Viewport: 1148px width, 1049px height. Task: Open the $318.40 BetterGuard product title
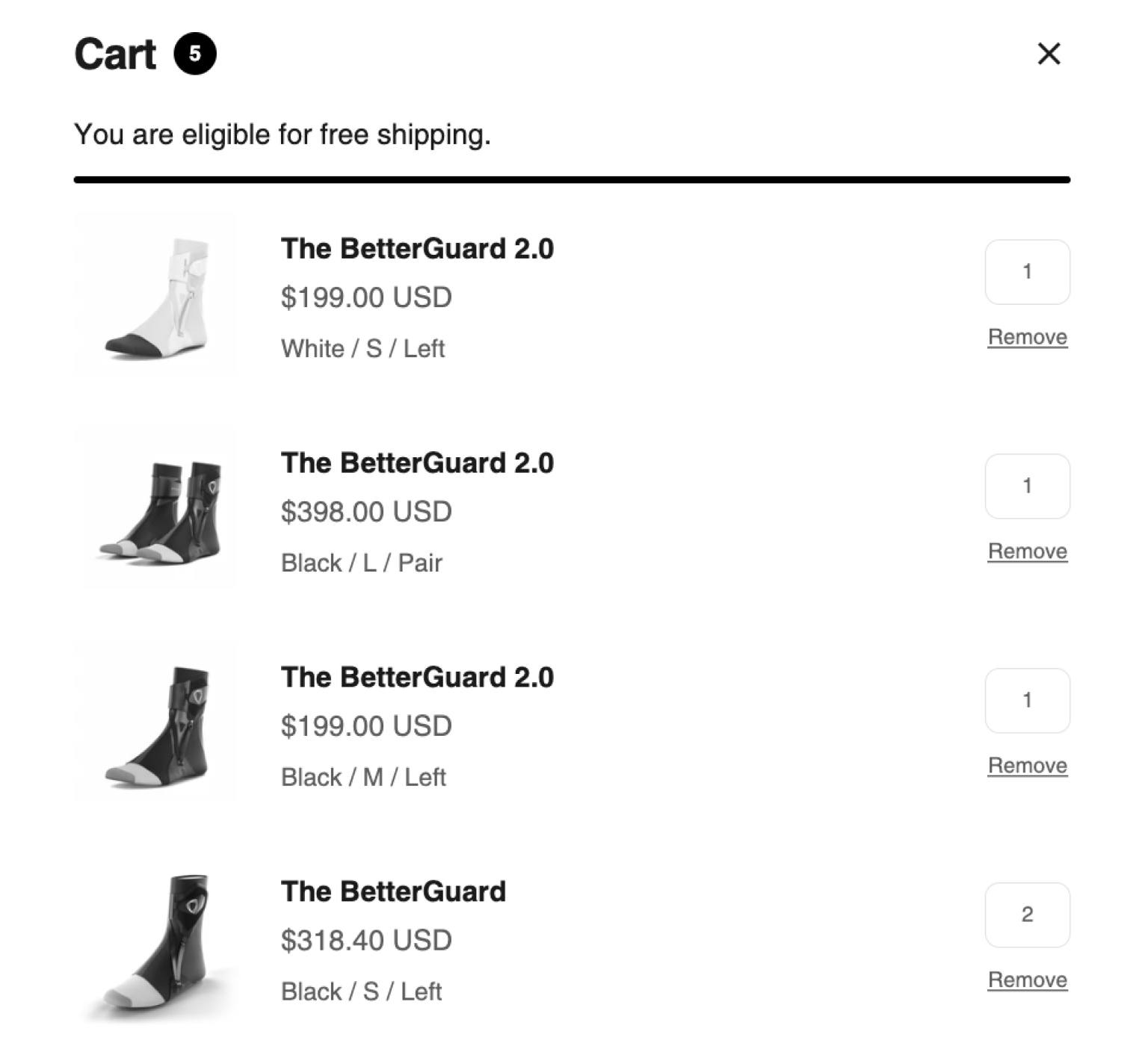pyautogui.click(x=393, y=892)
